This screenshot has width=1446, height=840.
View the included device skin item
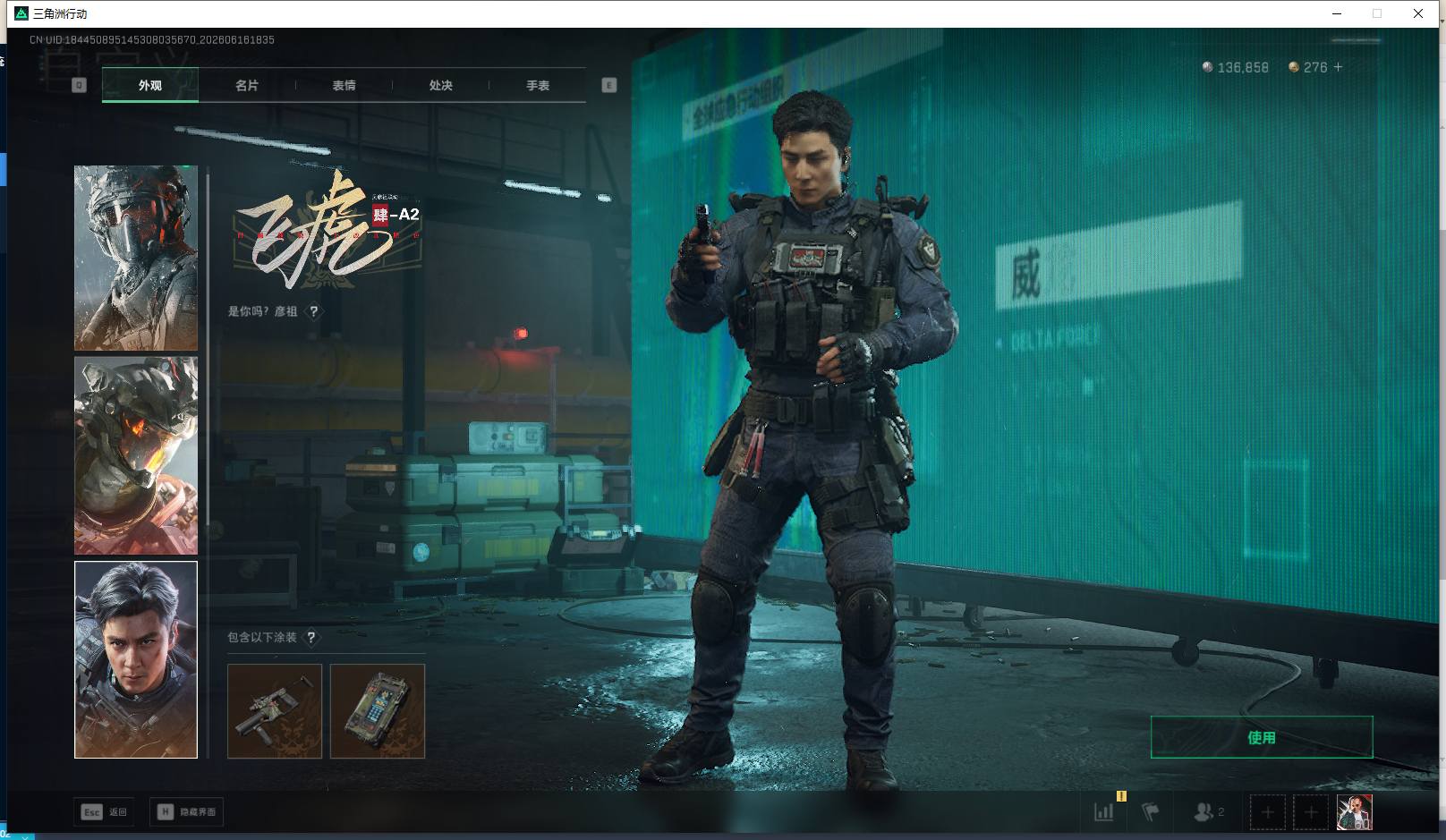(378, 711)
